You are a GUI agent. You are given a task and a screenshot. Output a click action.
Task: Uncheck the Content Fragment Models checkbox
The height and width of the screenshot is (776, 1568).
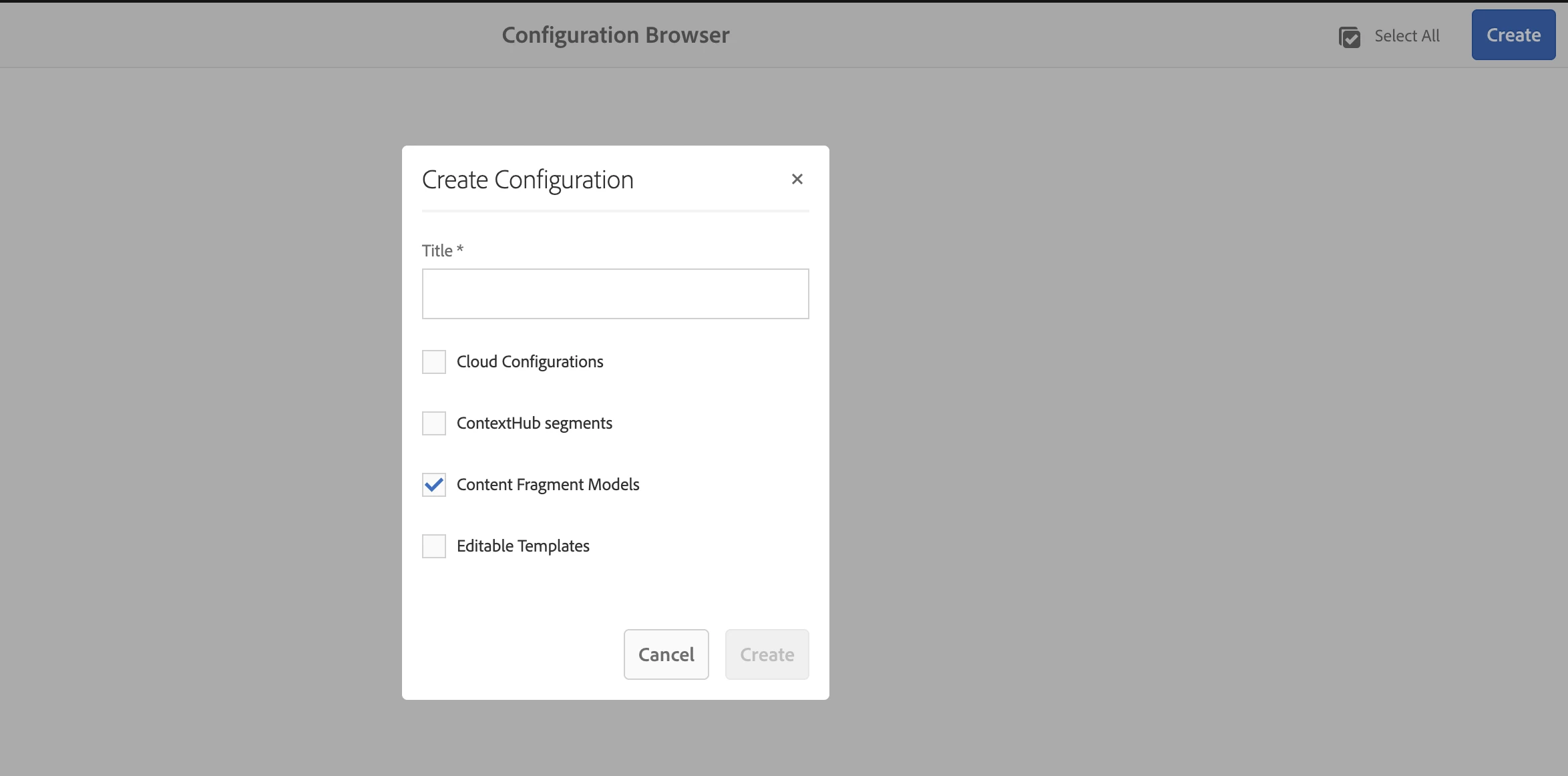coord(434,485)
